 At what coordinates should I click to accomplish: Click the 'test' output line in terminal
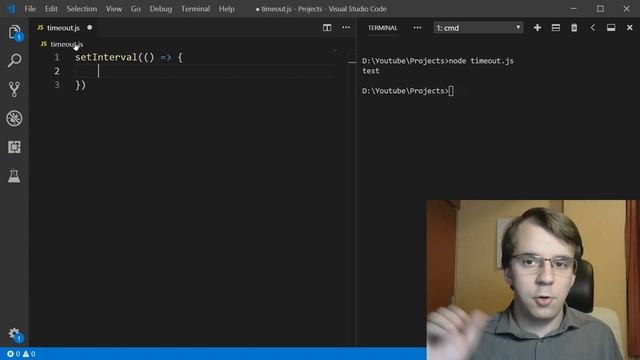(371, 71)
